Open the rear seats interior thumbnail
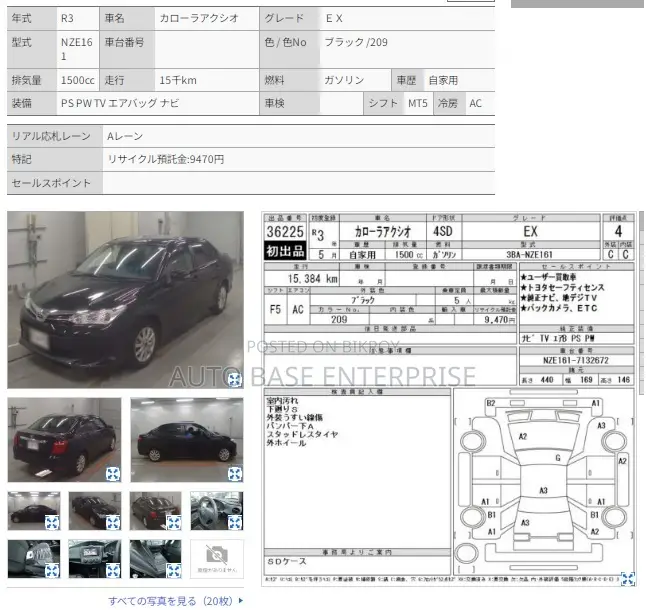The width and height of the screenshot is (647, 610). point(156,559)
